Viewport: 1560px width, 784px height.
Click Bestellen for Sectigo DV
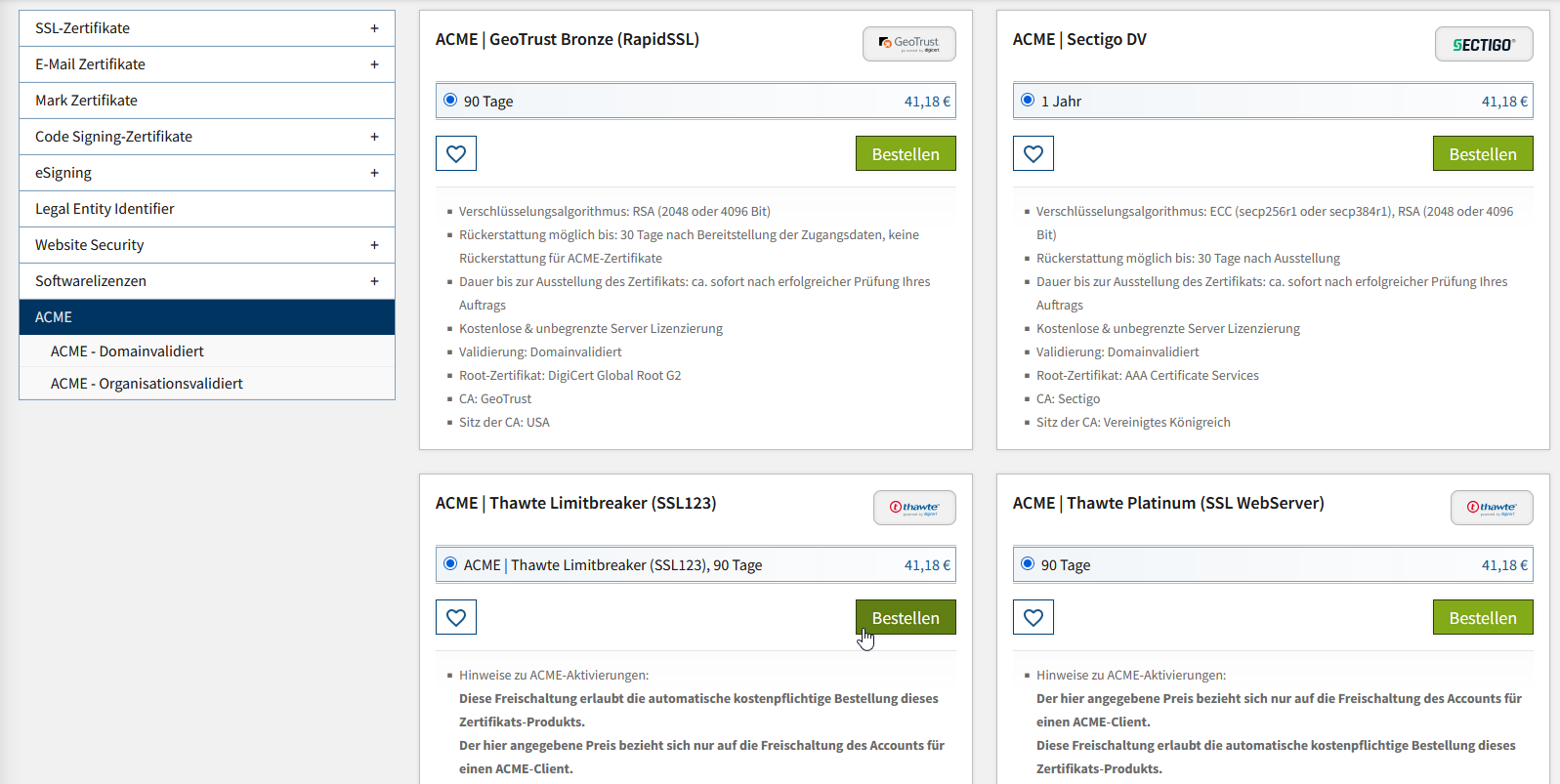click(1482, 153)
